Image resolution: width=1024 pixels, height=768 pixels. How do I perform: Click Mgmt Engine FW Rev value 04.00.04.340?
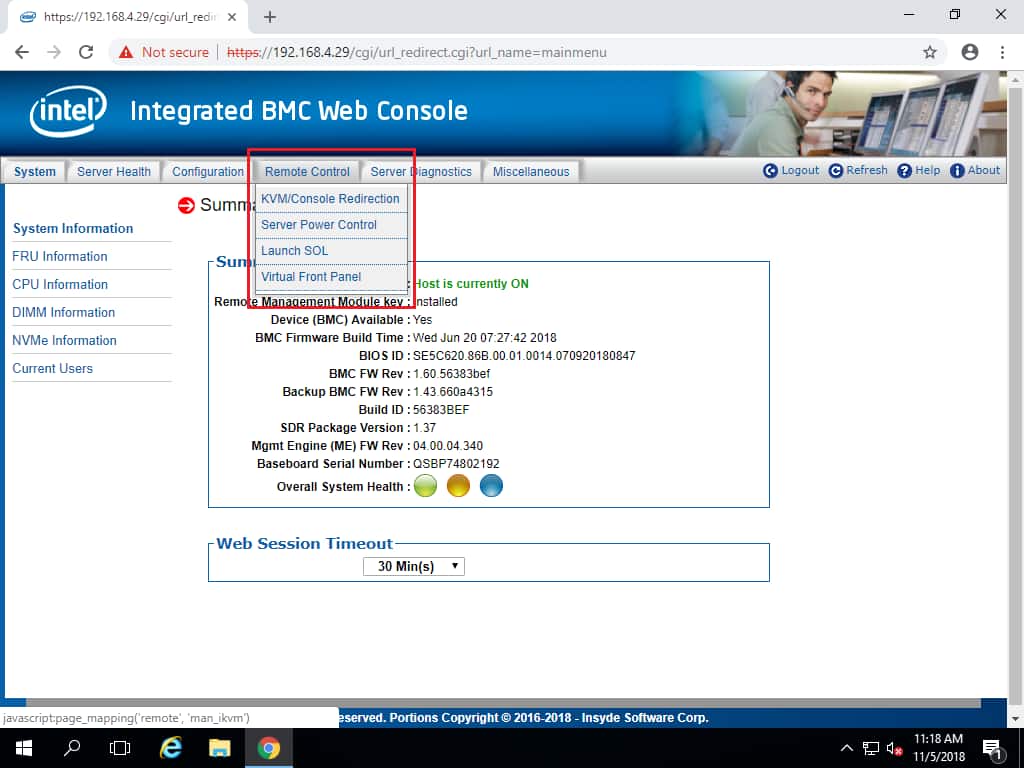tap(448, 446)
